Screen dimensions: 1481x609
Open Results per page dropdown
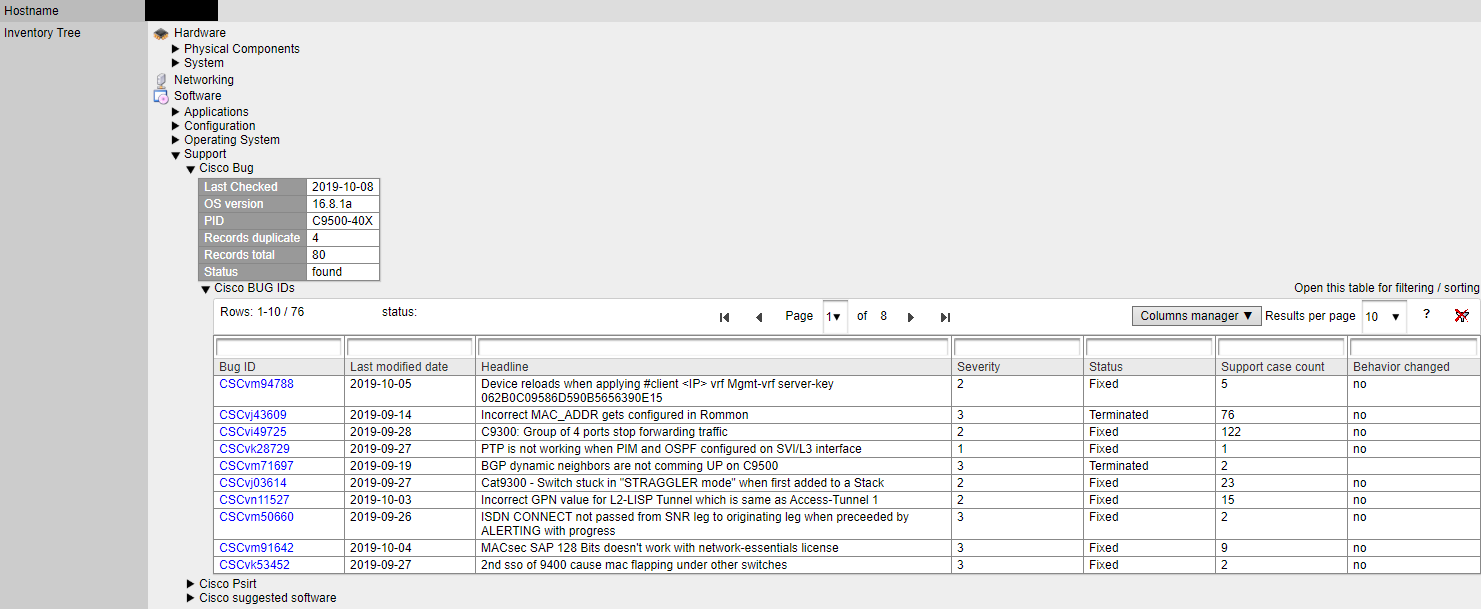tap(1384, 316)
